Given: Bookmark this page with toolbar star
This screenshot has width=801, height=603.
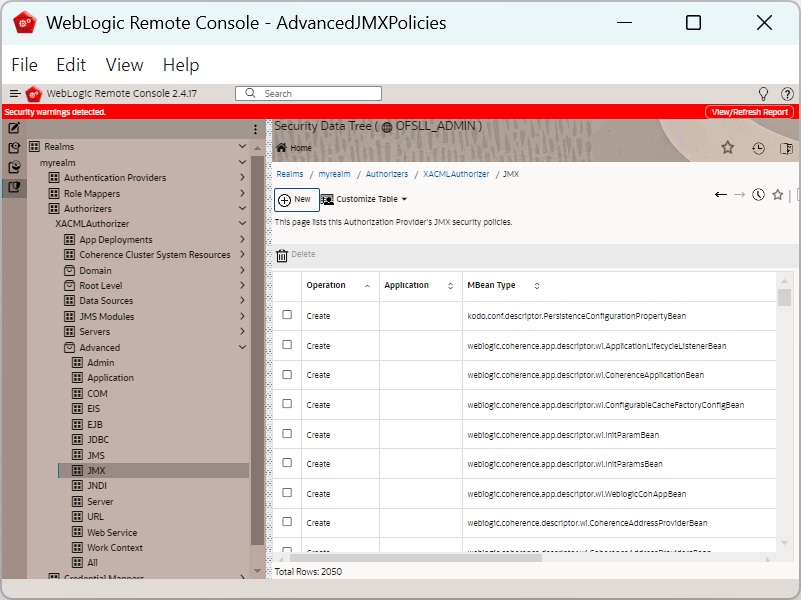Looking at the screenshot, I should pos(778,194).
